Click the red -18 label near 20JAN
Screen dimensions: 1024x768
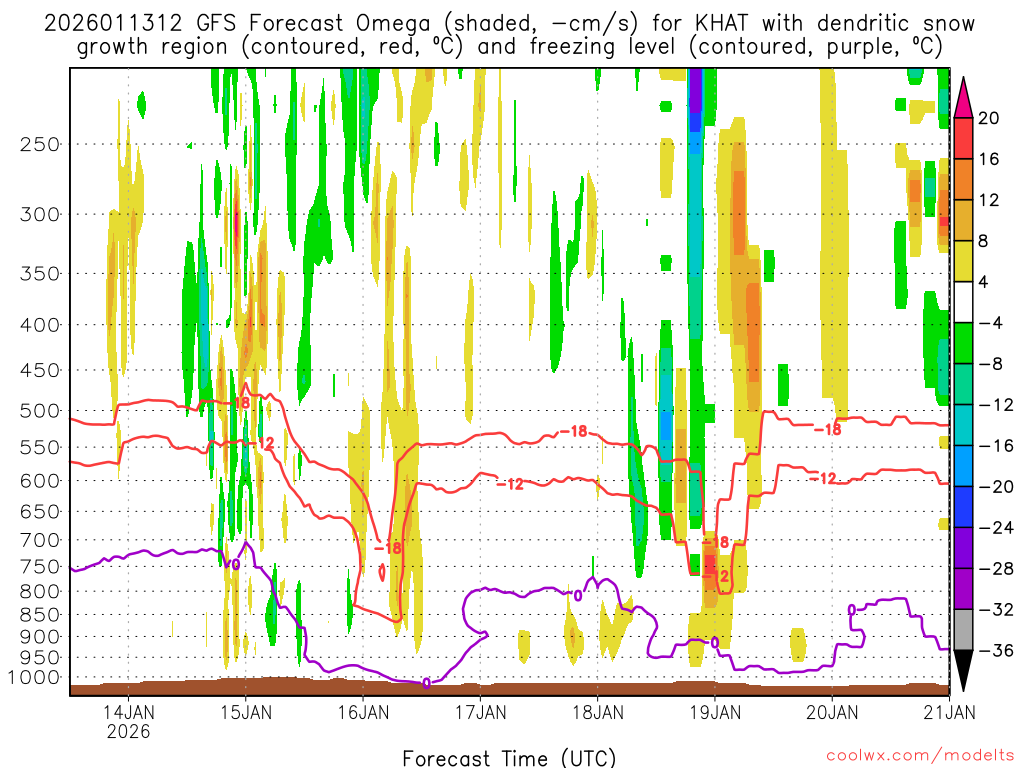(828, 430)
